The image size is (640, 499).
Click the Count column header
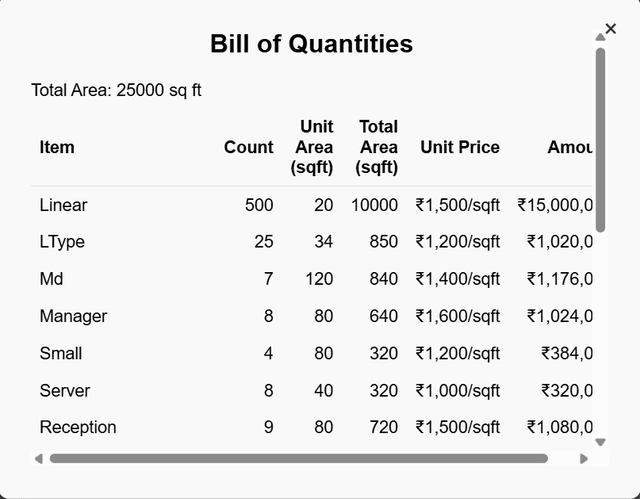[x=249, y=147]
